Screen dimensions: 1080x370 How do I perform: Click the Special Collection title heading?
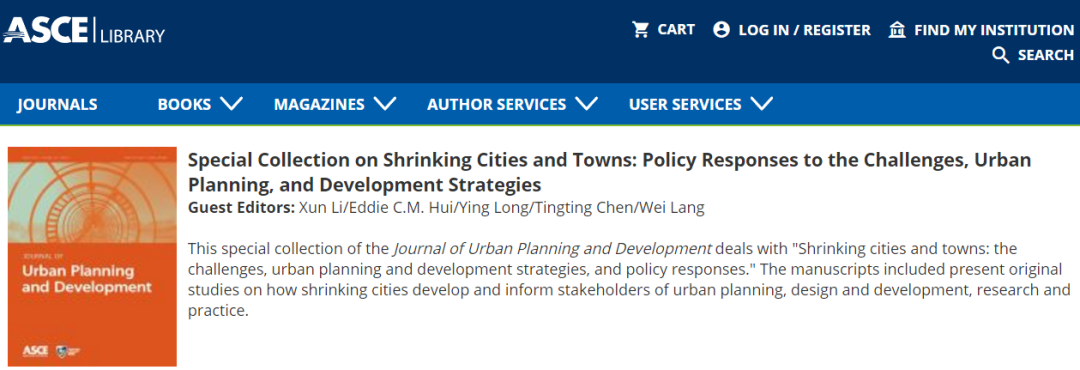click(609, 172)
